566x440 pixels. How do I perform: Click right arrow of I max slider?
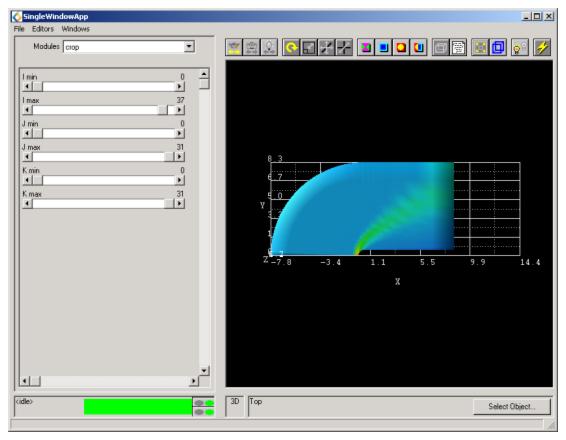coord(179,110)
